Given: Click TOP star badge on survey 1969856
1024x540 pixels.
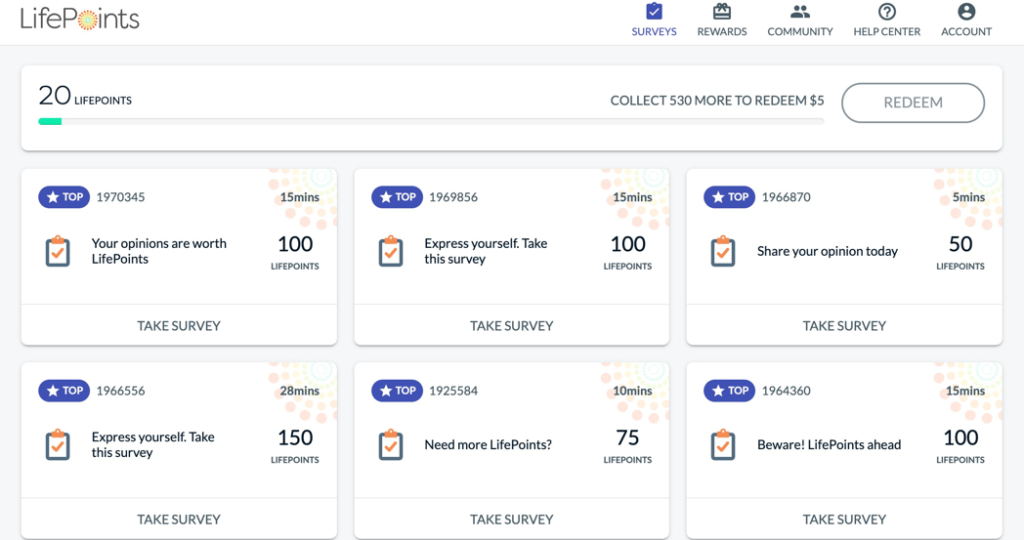Looking at the screenshot, I should [x=397, y=197].
